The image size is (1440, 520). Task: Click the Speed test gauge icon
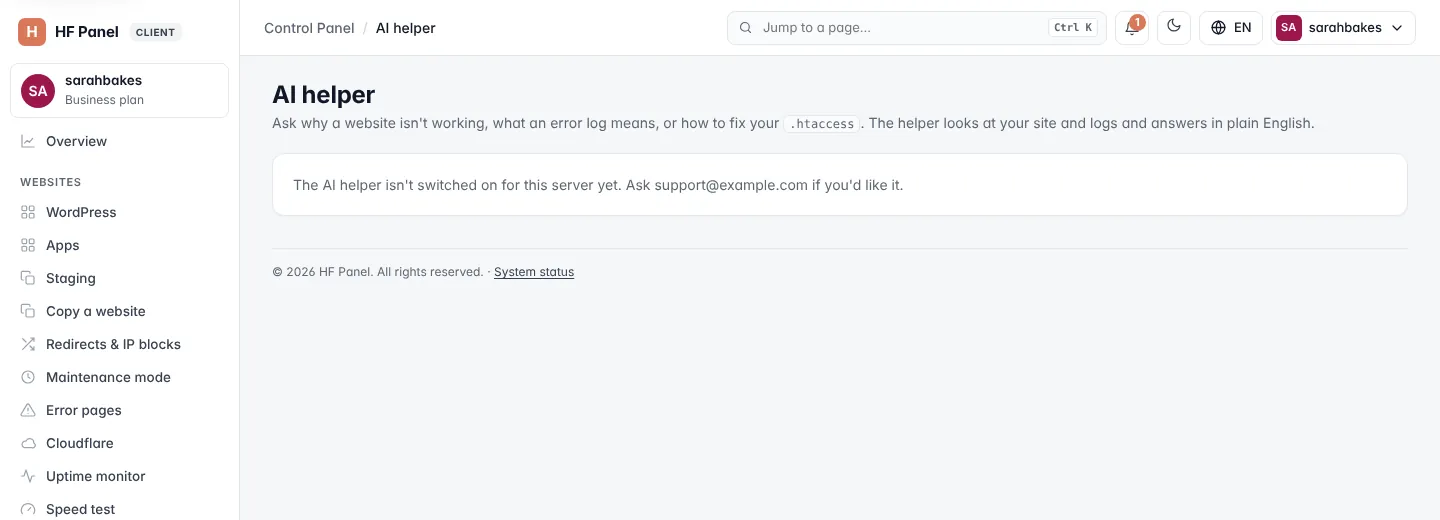(28, 509)
